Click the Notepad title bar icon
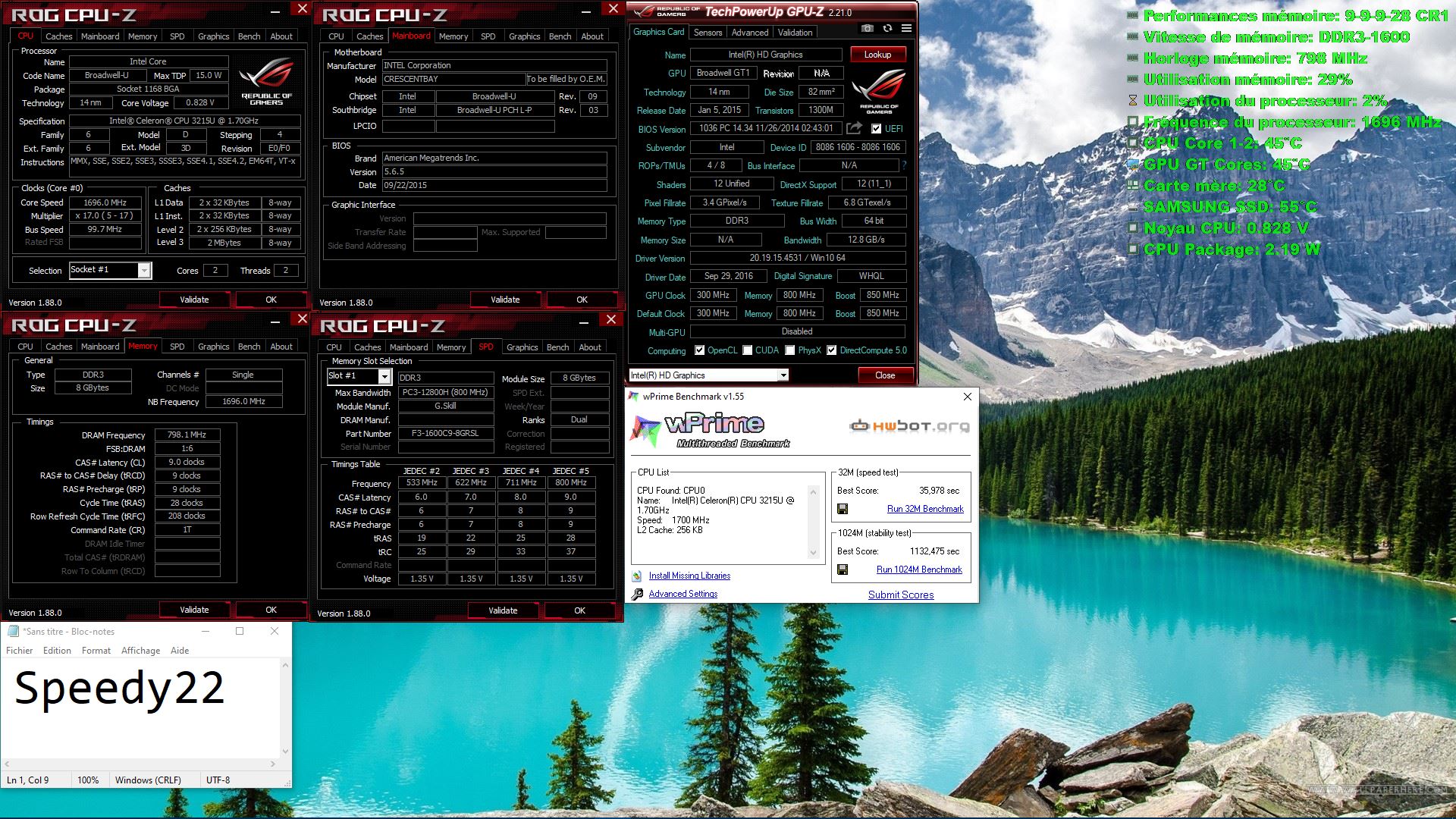Viewport: 1456px width, 819px height. click(13, 631)
